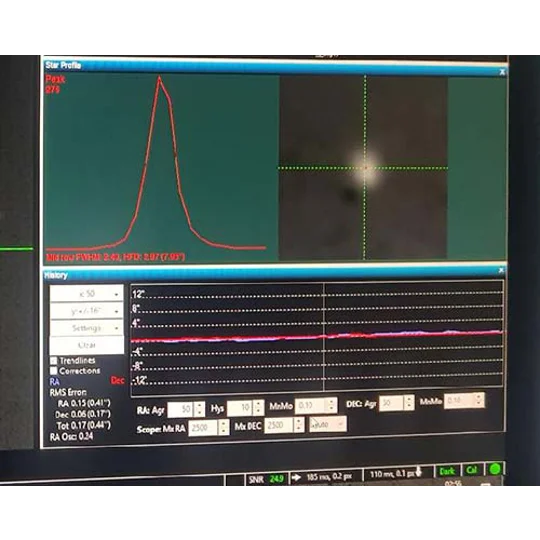Adjust RA MnMo with its stepper
The width and height of the screenshot is (540, 540).
coord(331,405)
